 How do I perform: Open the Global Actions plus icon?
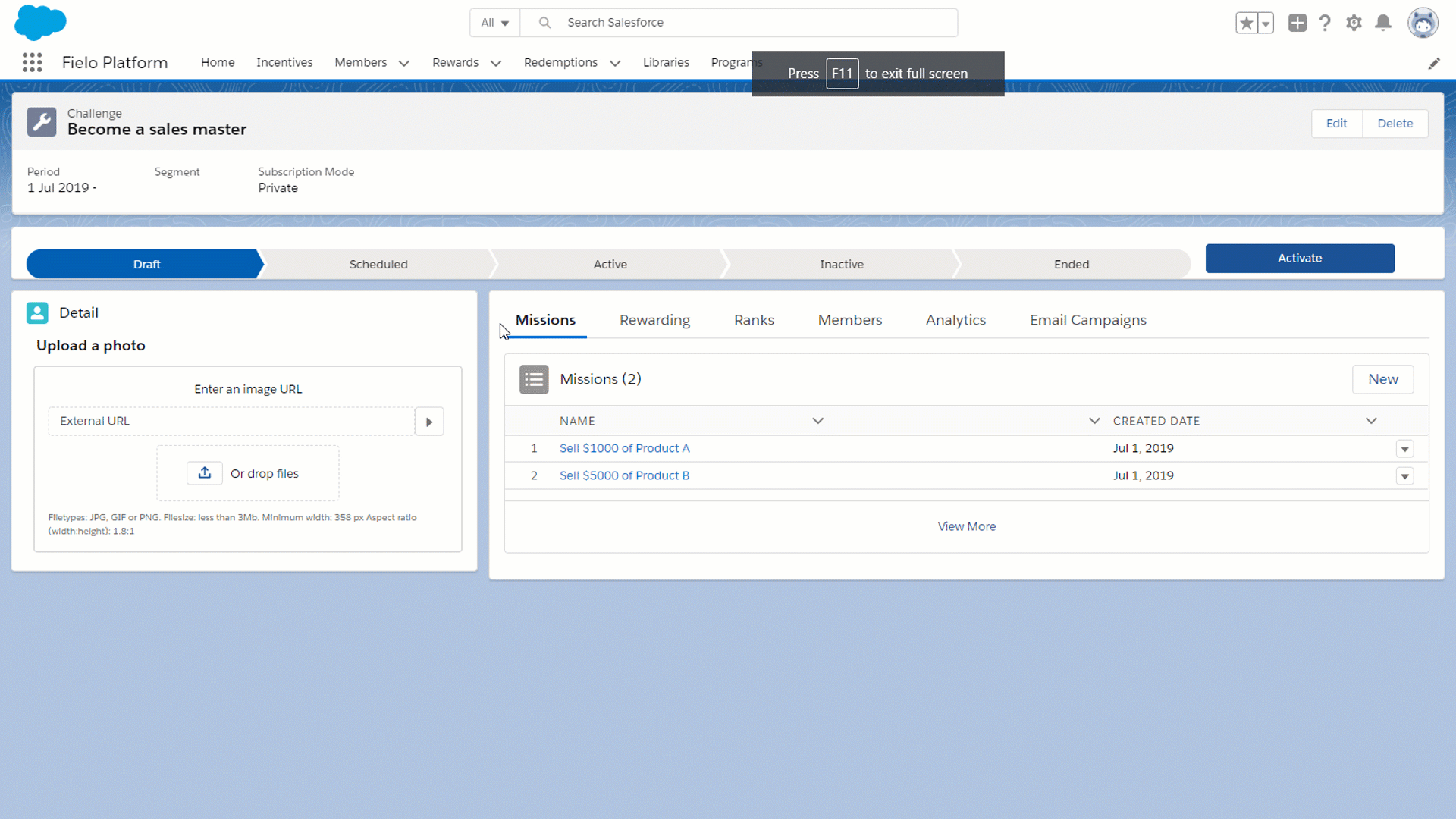point(1297,23)
